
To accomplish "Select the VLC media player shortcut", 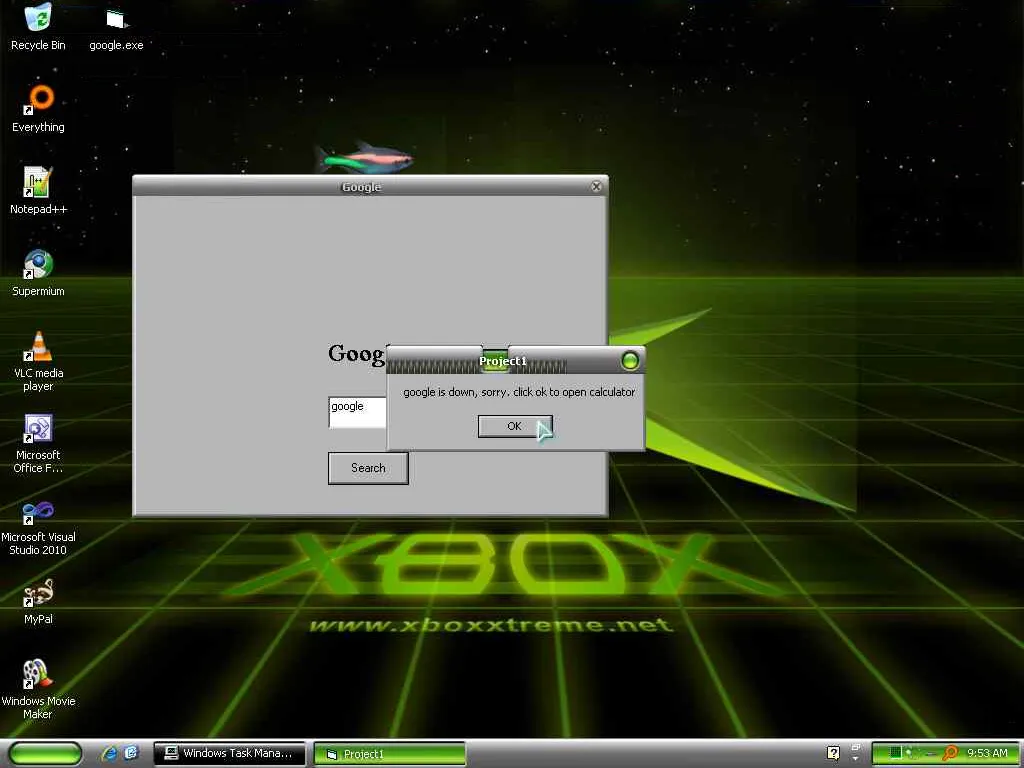I will (x=39, y=361).
